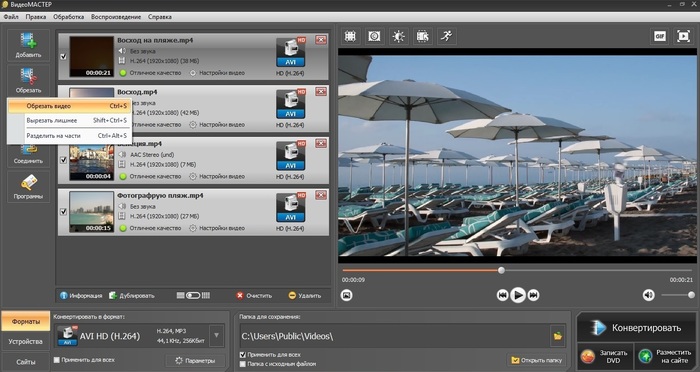The width and height of the screenshot is (700, 372).
Task: Click AVI format icon for Восход на пляже.mp4
Action: [x=291, y=52]
